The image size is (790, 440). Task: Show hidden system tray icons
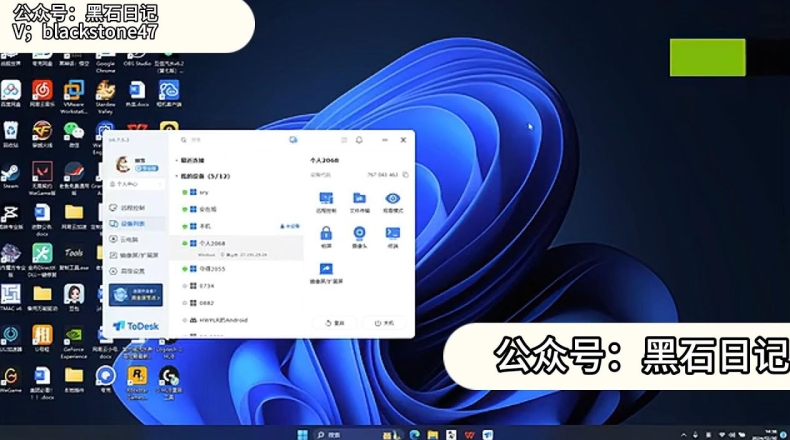click(x=684, y=434)
